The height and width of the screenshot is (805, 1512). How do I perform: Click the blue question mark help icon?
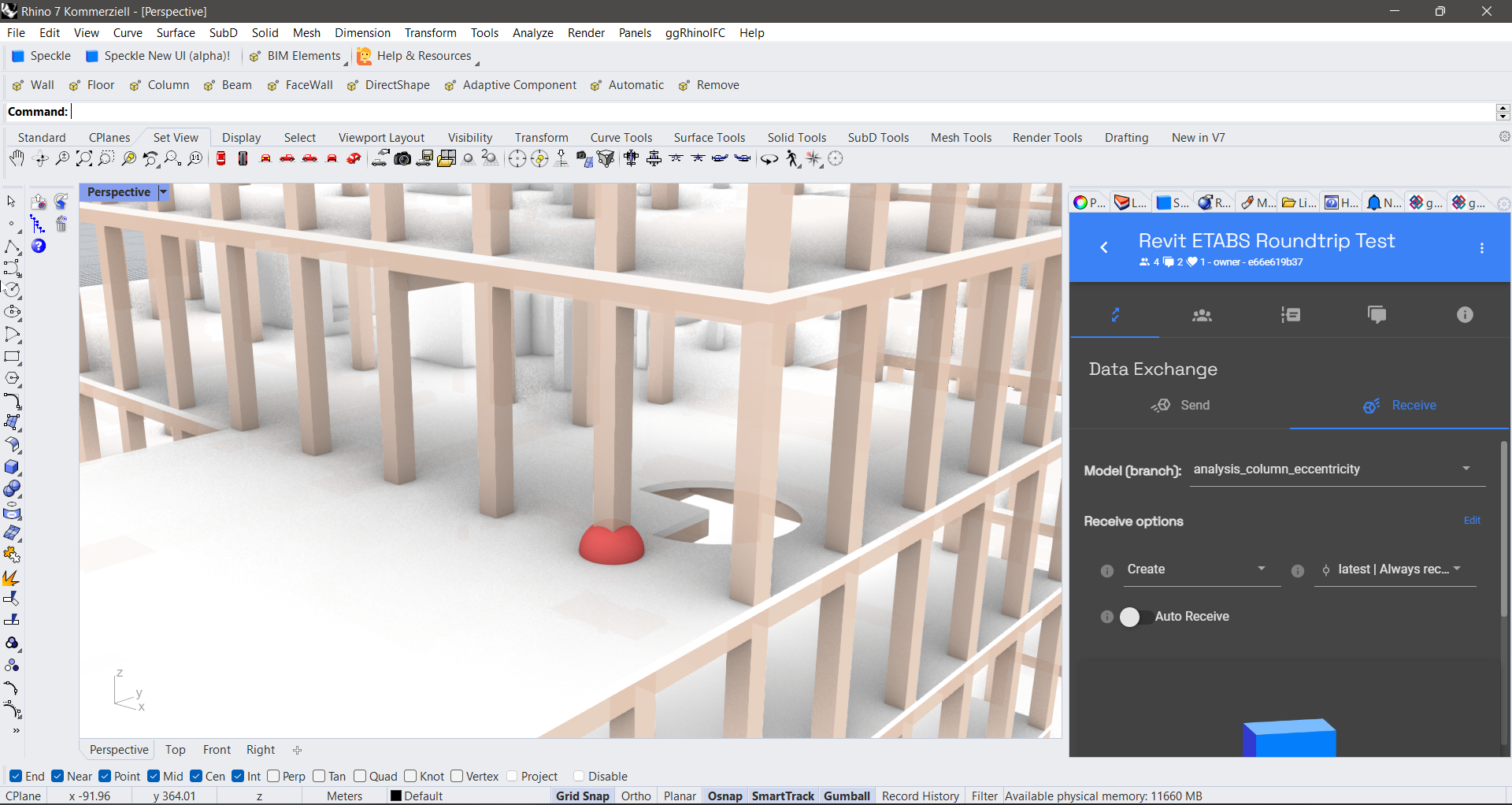(x=39, y=247)
